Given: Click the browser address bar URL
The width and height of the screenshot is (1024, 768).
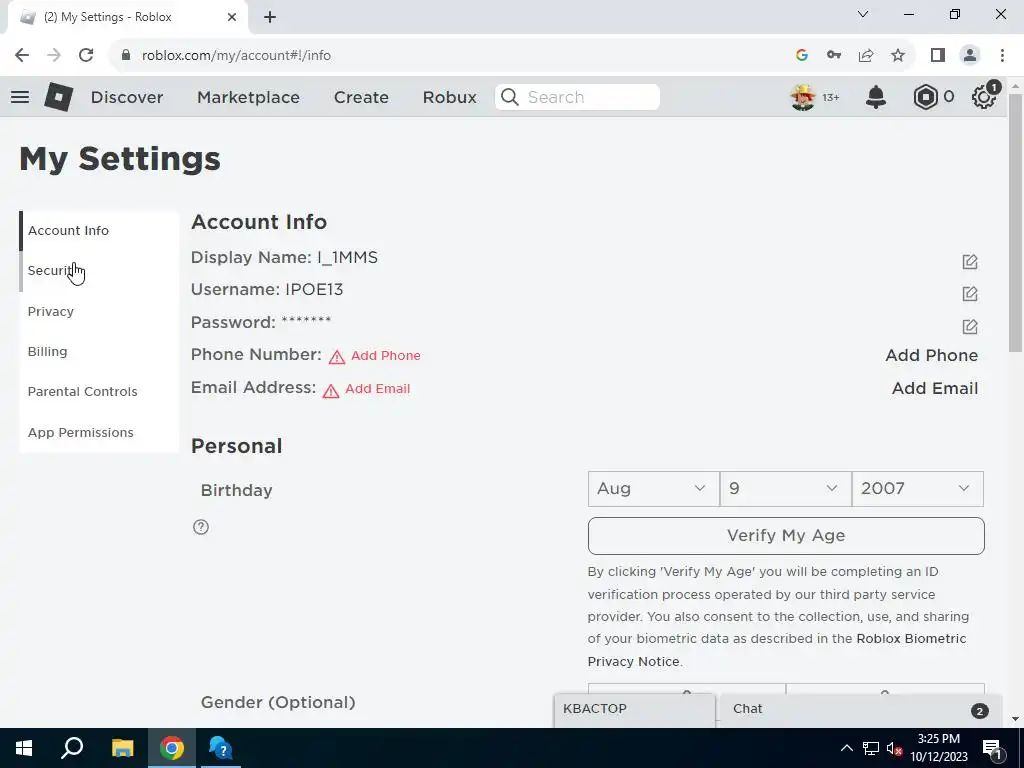Looking at the screenshot, I should (x=236, y=56).
